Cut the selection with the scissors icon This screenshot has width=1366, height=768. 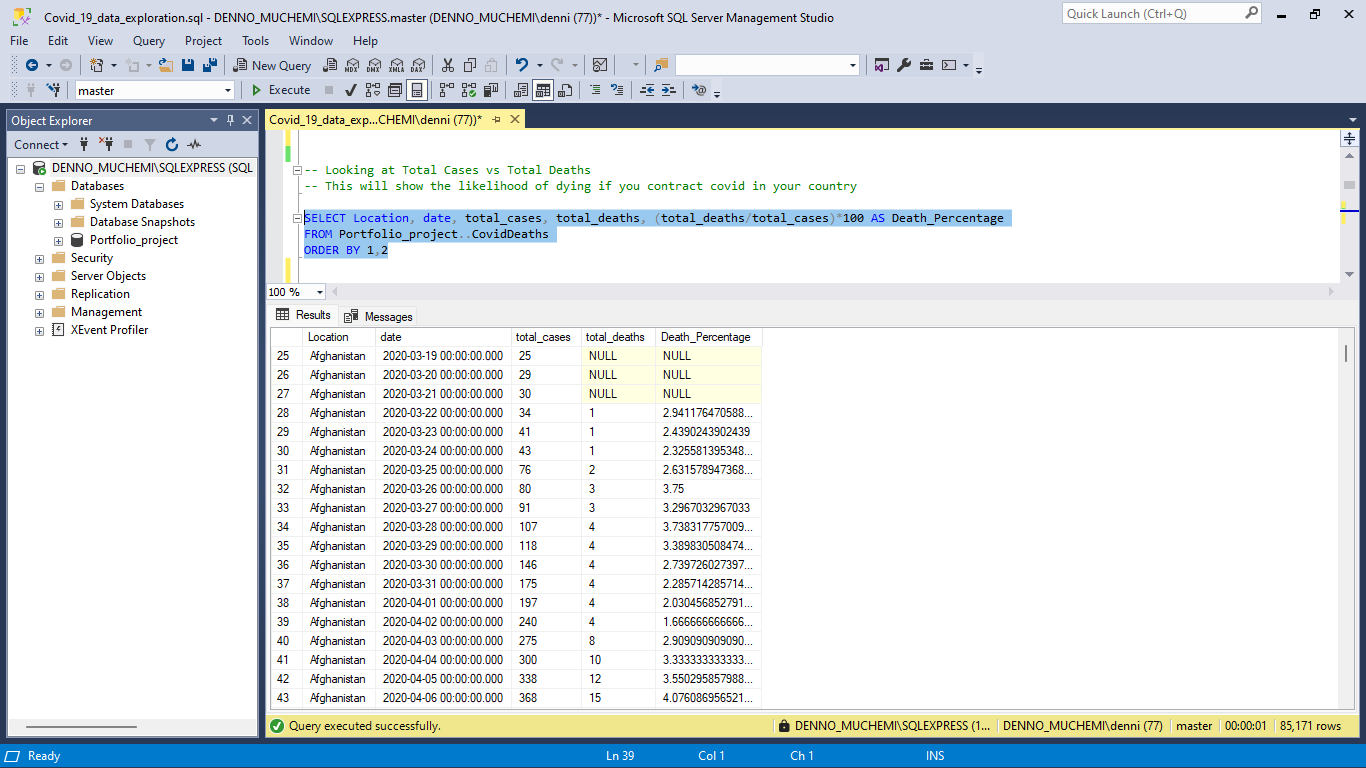coord(447,65)
